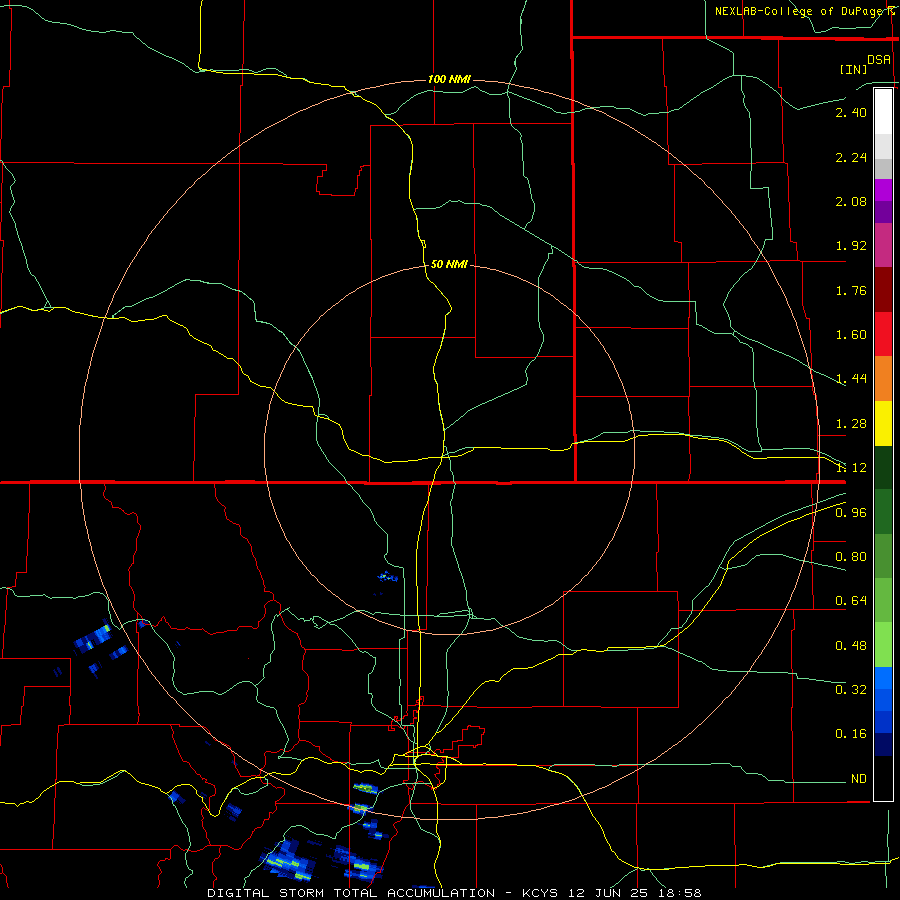The width and height of the screenshot is (900, 900).
Task: Click the magenta-pink band near 1.92
Action: 883,245
